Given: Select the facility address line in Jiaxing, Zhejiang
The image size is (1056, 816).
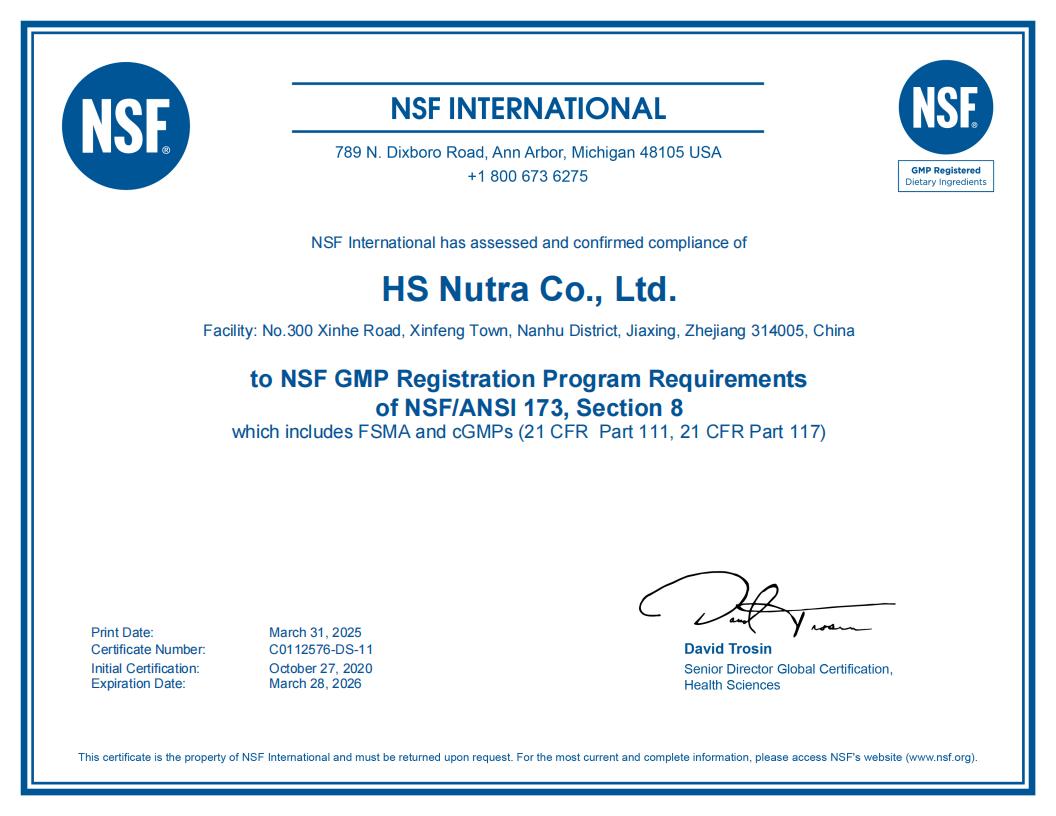Looking at the screenshot, I should pyautogui.click(x=528, y=329).
